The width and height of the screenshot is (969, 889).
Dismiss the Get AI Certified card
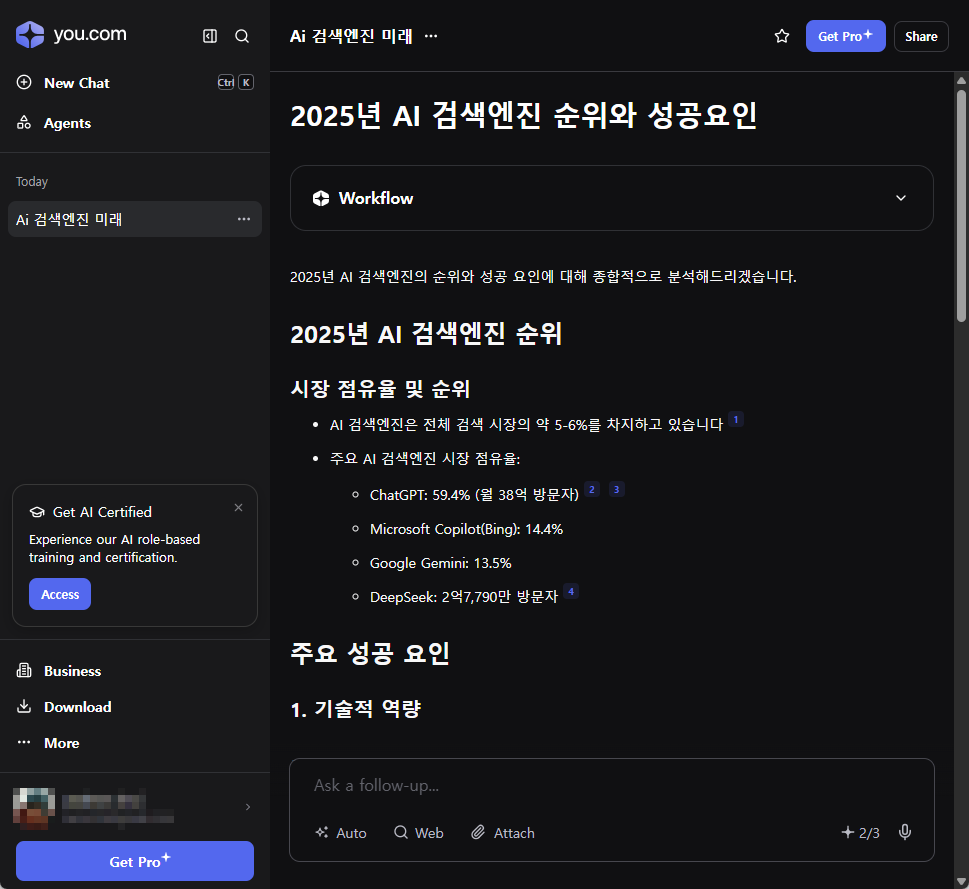coord(239,508)
